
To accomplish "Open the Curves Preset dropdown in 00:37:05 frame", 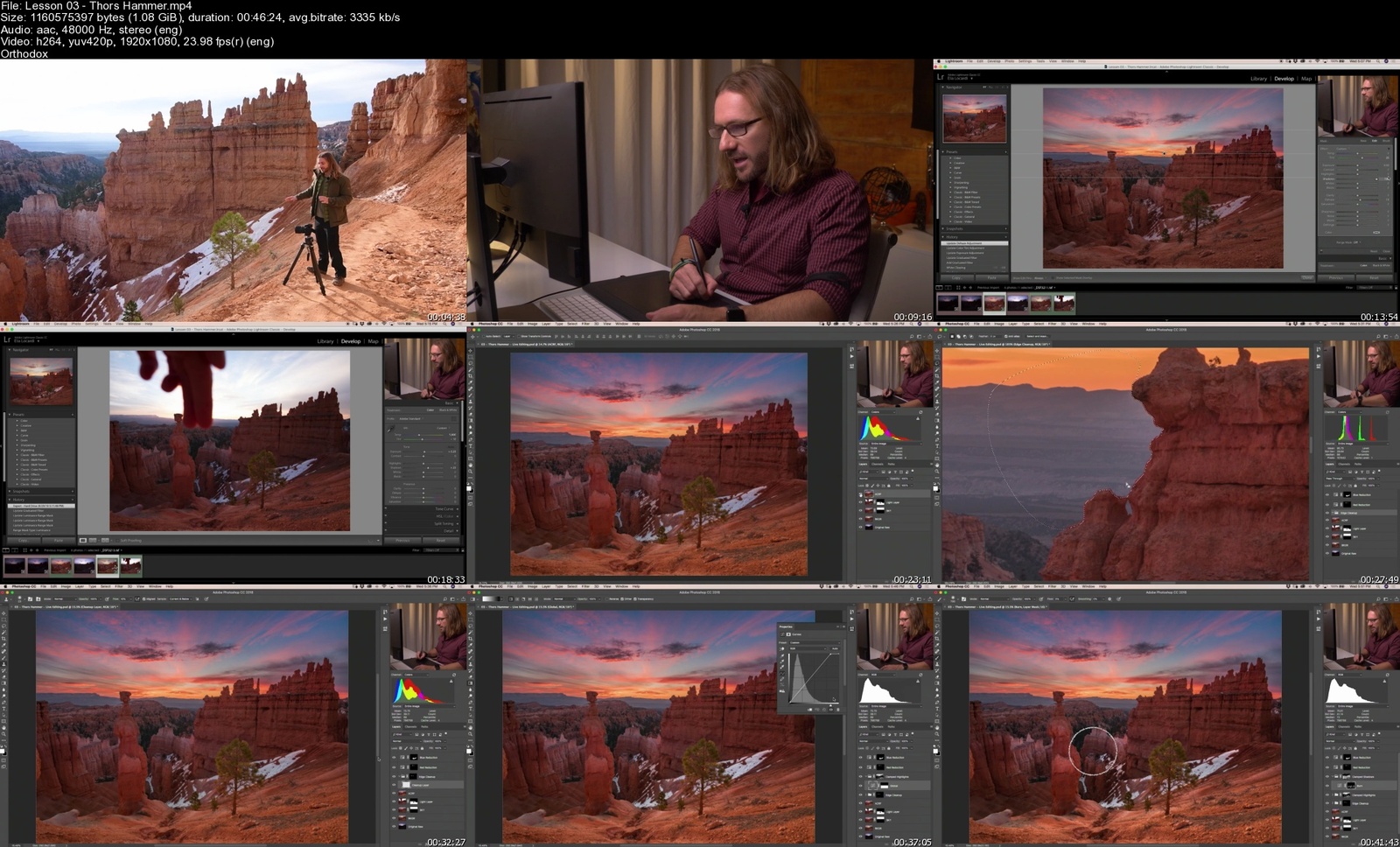I will point(814,642).
